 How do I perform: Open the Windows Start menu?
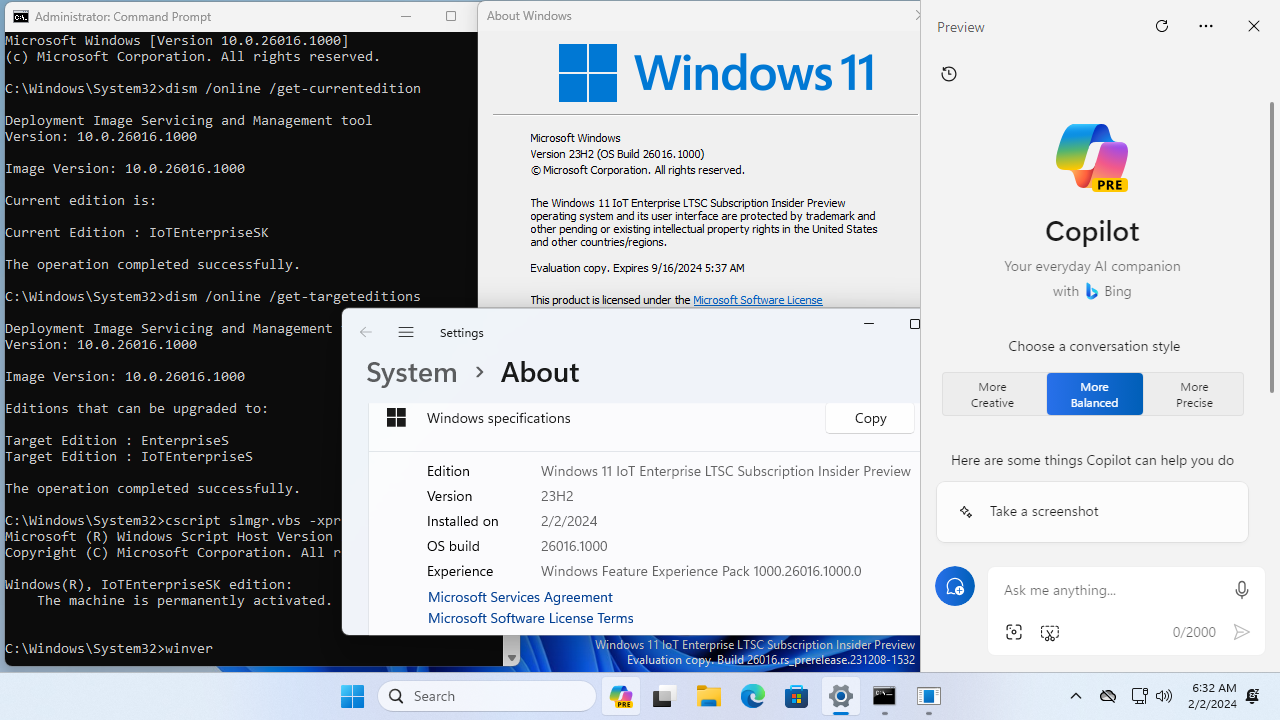(352, 696)
